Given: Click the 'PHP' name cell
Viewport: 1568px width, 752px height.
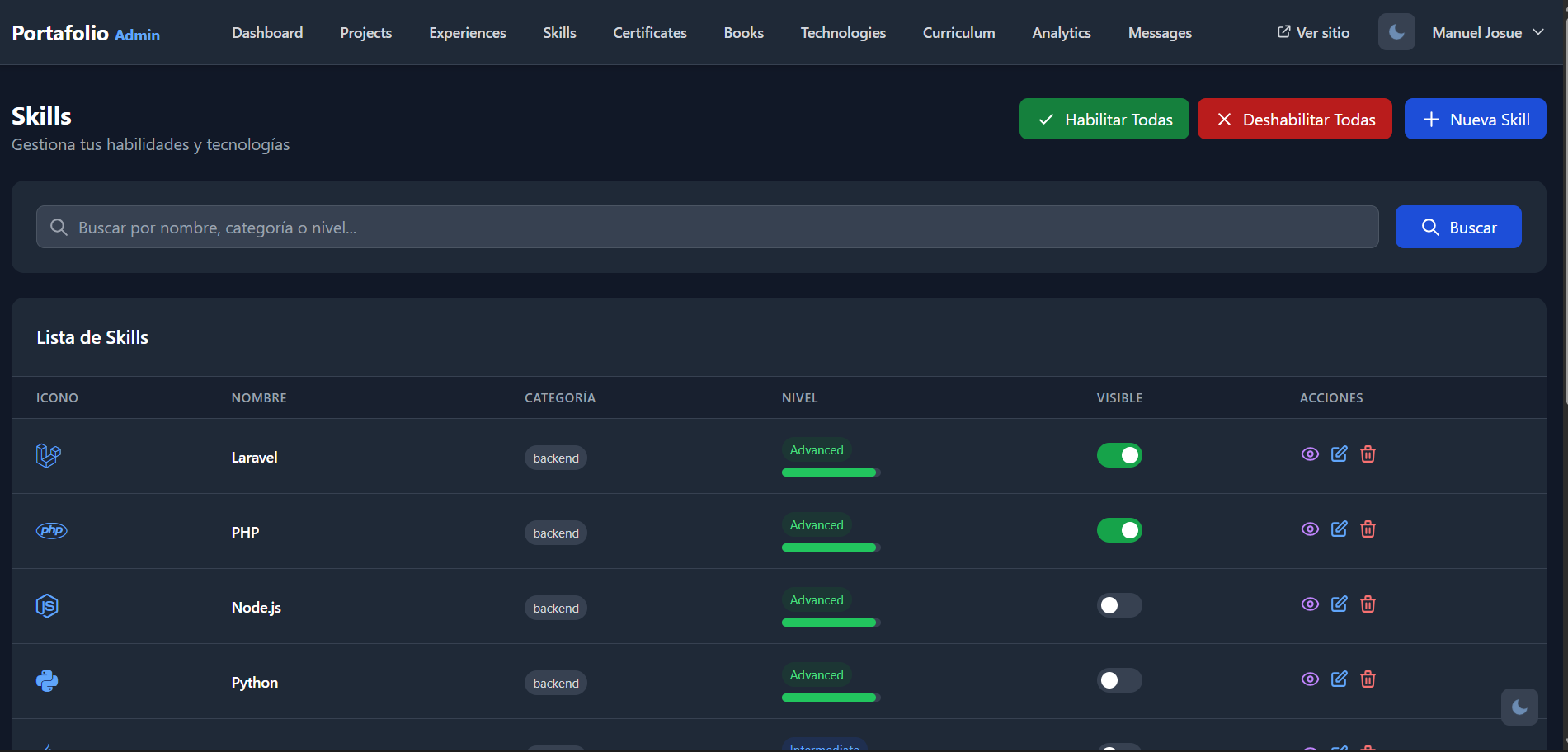Looking at the screenshot, I should (245, 532).
